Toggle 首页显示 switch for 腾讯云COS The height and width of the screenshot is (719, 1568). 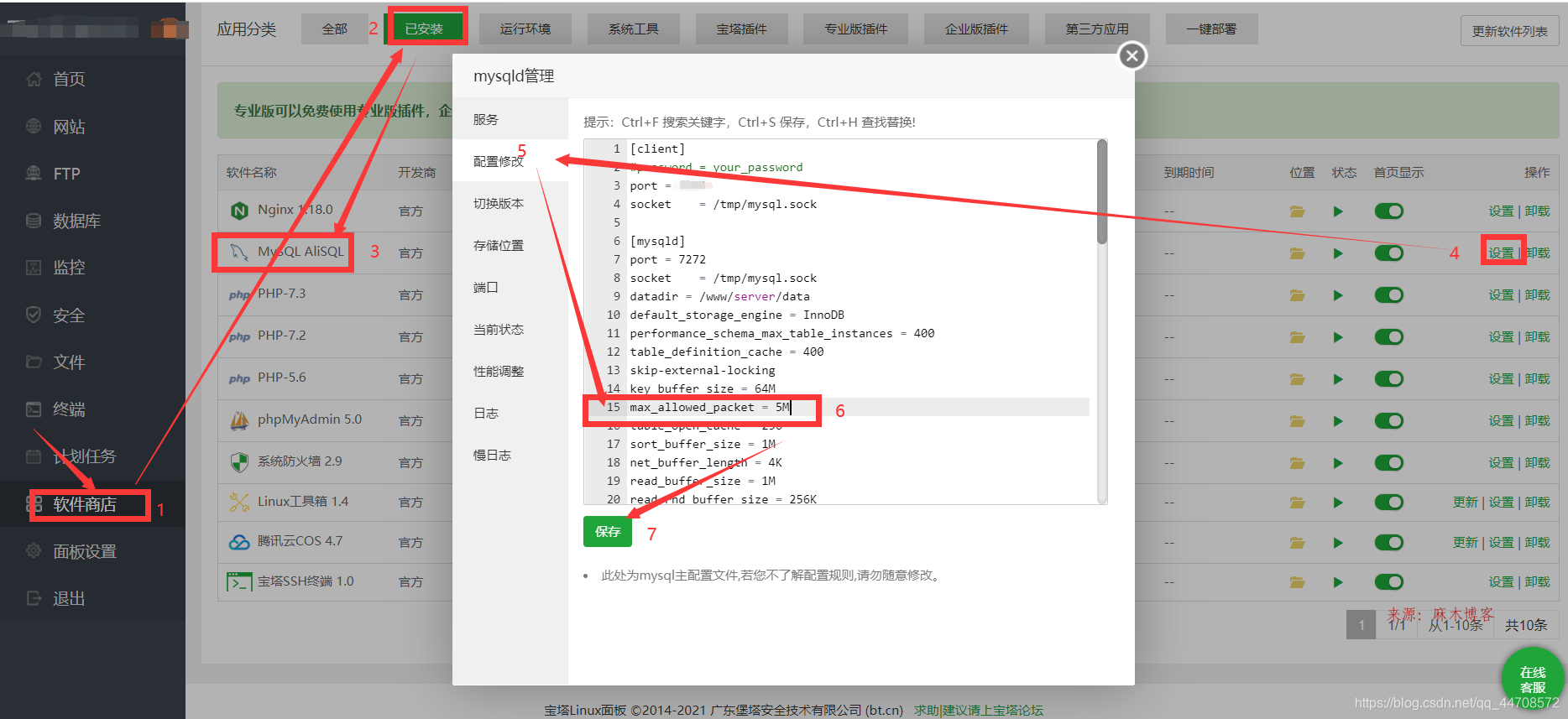[x=1388, y=543]
